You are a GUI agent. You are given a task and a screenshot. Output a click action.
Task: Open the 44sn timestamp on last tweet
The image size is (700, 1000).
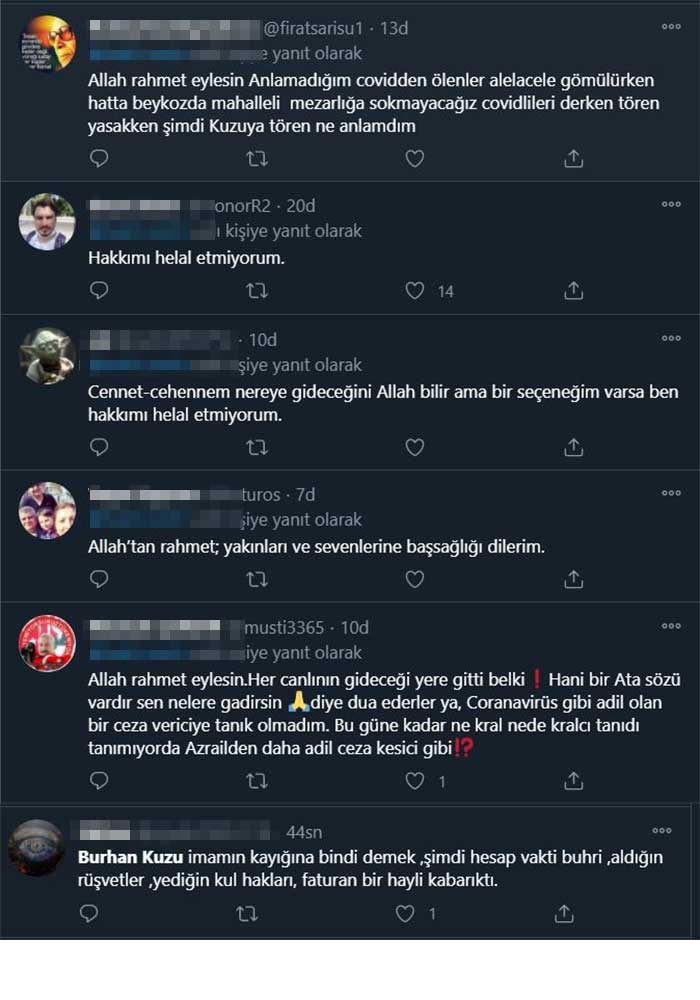pyautogui.click(x=304, y=832)
